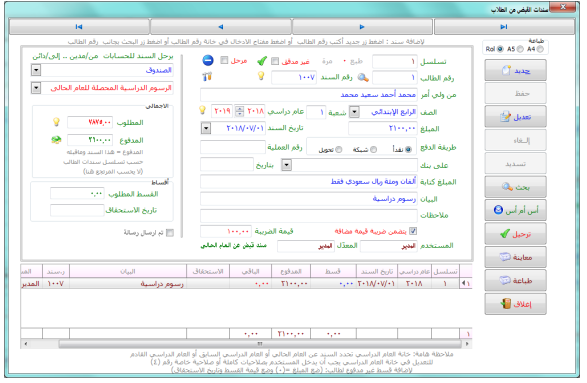The height and width of the screenshot is (383, 587).
Task: Go to first record navigation arrow
Action: click(x=79, y=27)
